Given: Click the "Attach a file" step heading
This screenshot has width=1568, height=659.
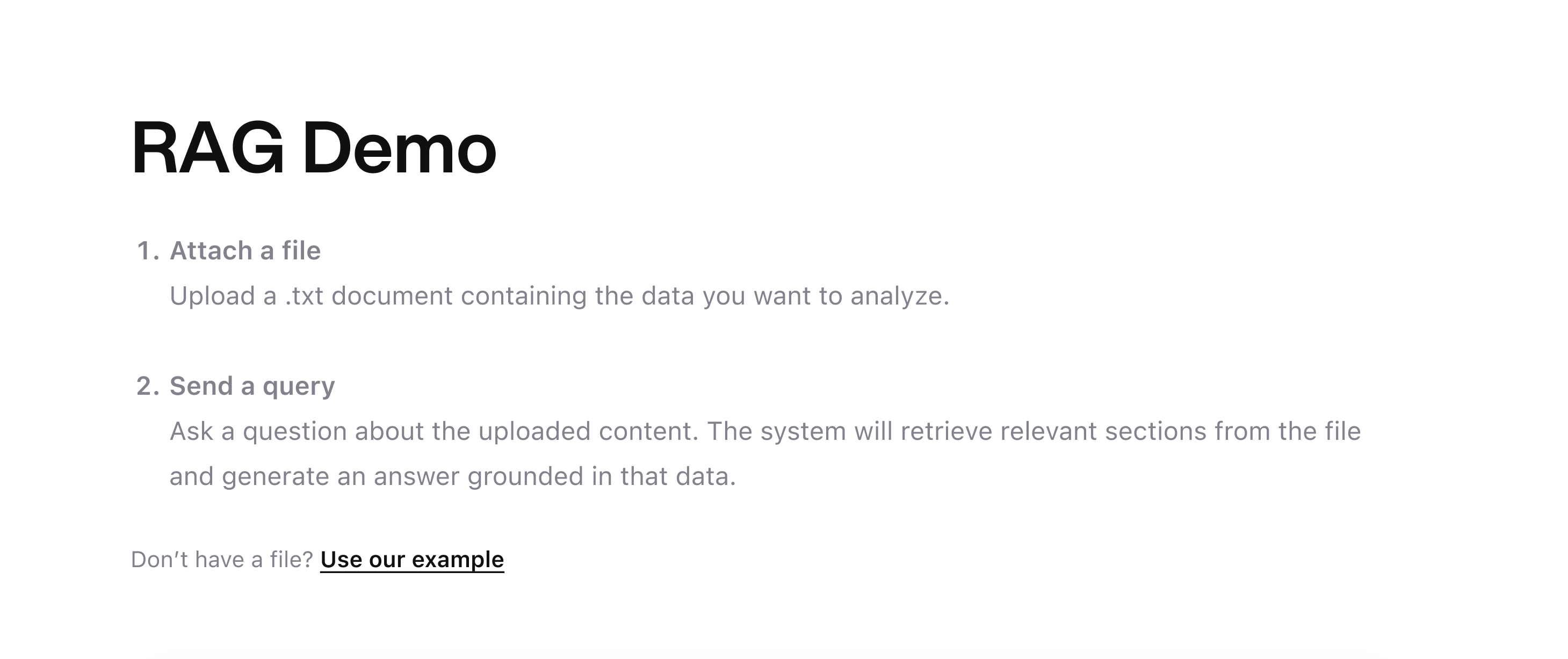Looking at the screenshot, I should point(245,251).
